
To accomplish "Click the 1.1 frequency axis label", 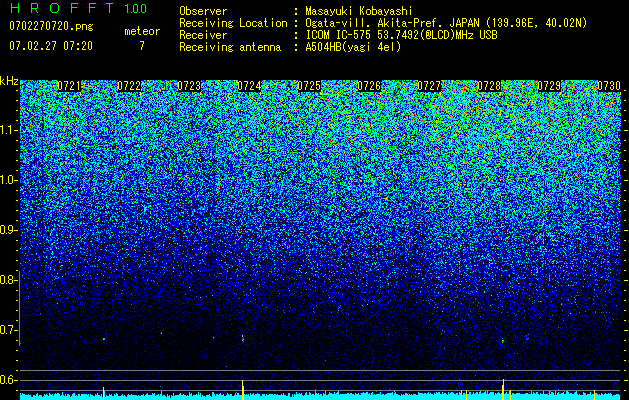I will pyautogui.click(x=7, y=130).
